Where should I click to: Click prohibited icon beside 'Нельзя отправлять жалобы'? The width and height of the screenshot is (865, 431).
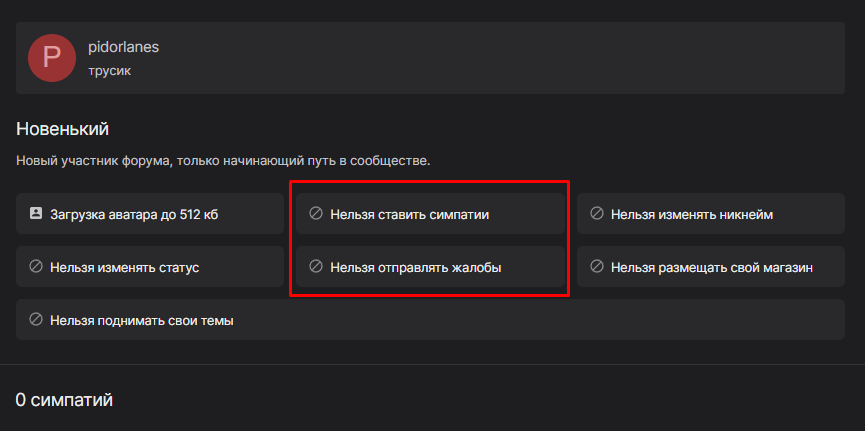316,267
